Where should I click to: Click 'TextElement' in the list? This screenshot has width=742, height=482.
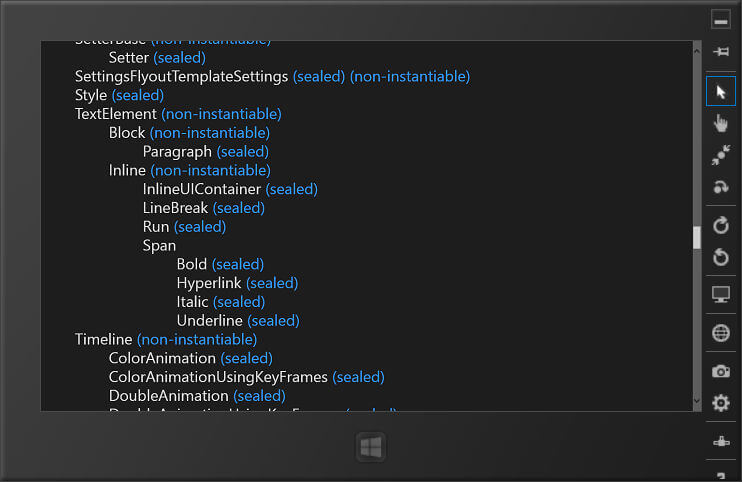coord(115,114)
